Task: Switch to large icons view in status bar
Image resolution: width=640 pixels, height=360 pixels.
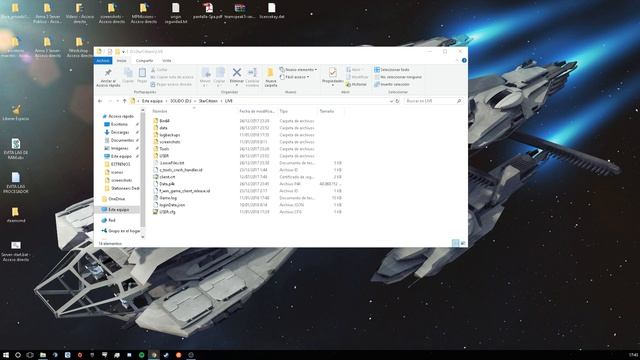Action: 463,243
